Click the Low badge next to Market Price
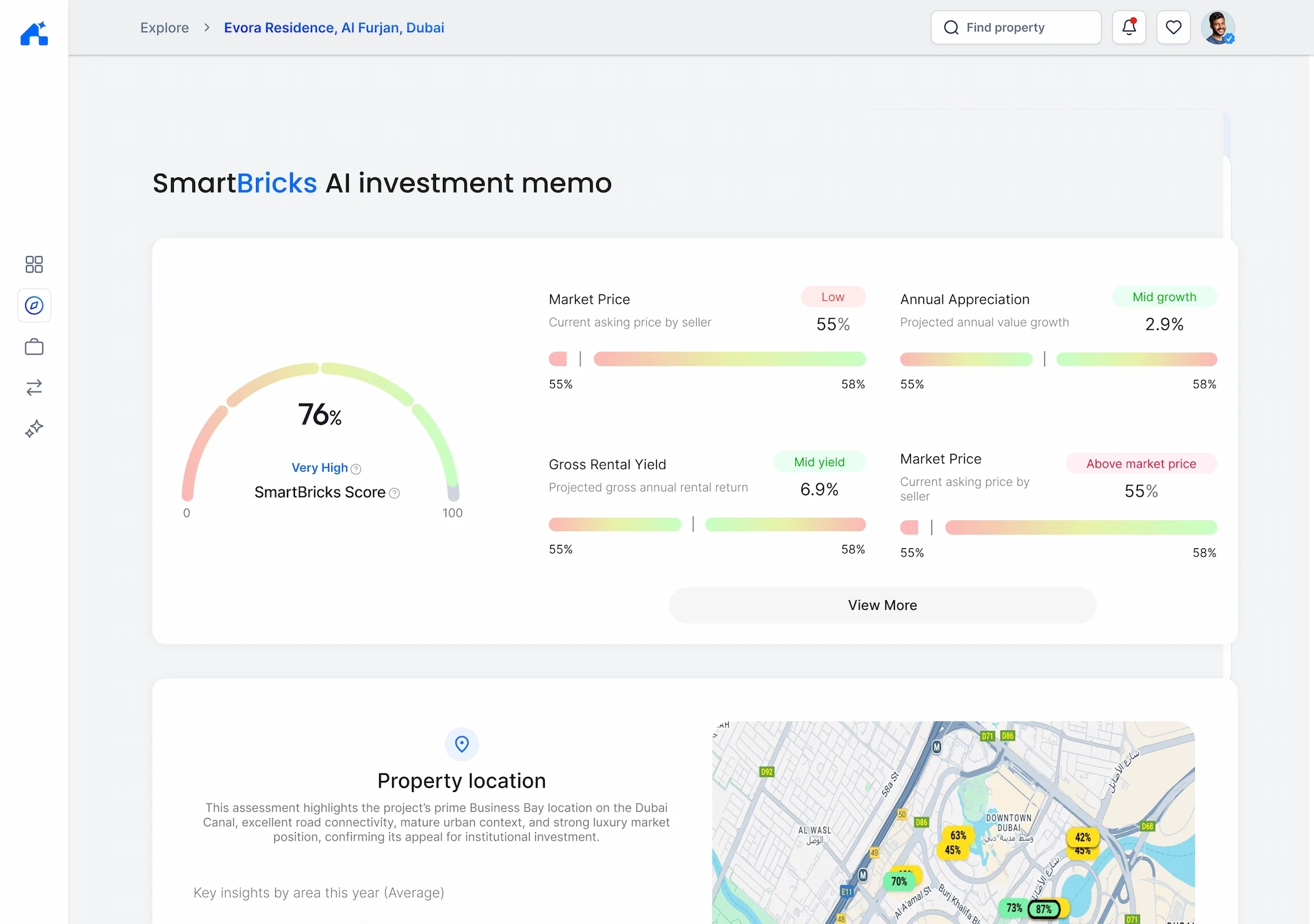 tap(832, 296)
